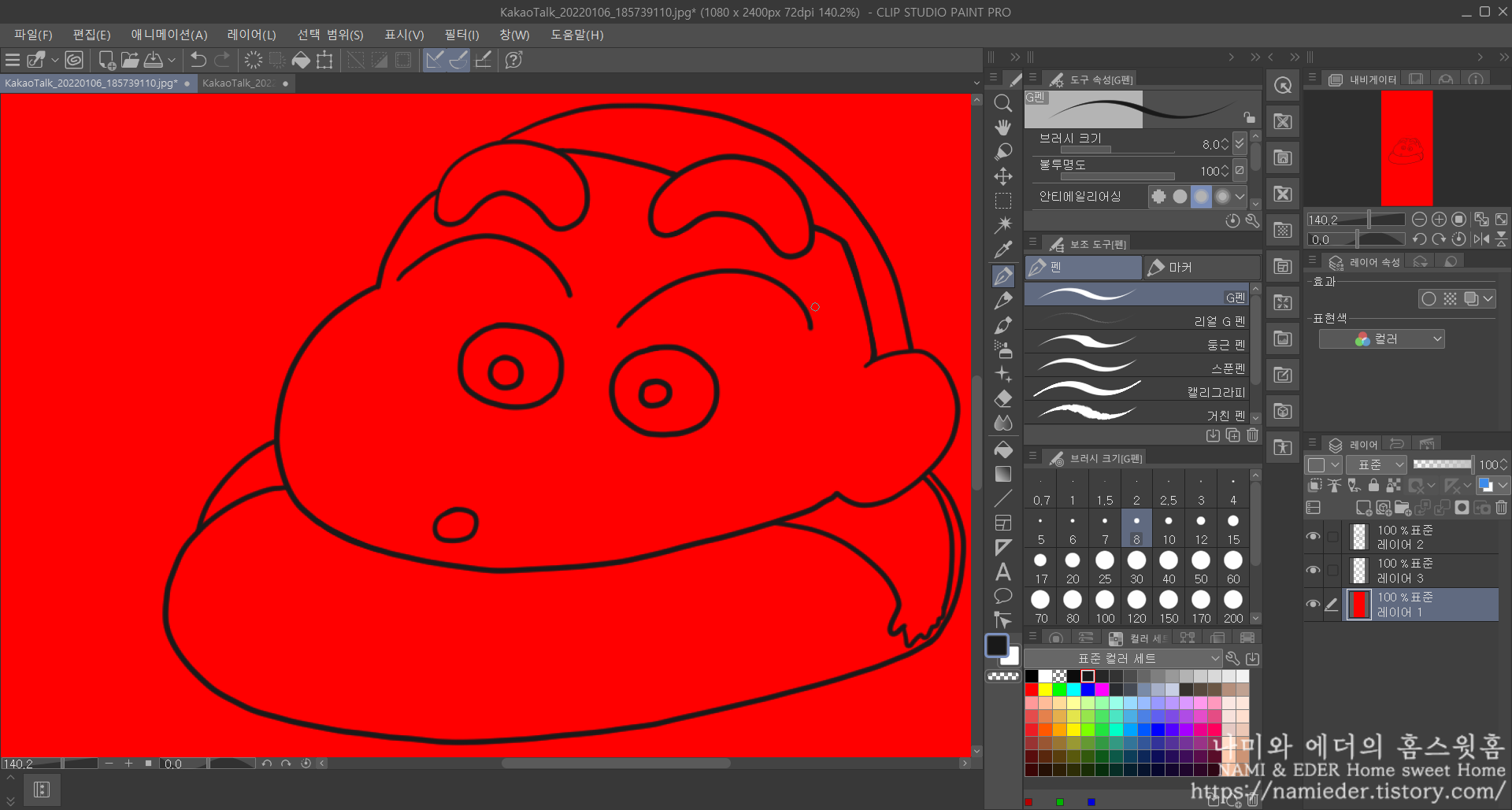The width and height of the screenshot is (1512, 810).
Task: Choose the 리얼 G 펜 brush
Action: [x=1136, y=320]
